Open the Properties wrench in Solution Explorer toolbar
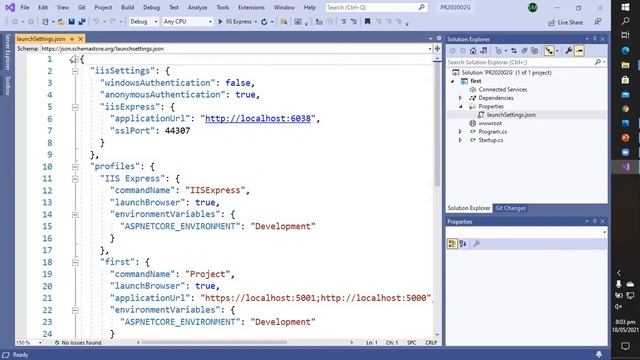640x360 pixels. [x=569, y=51]
